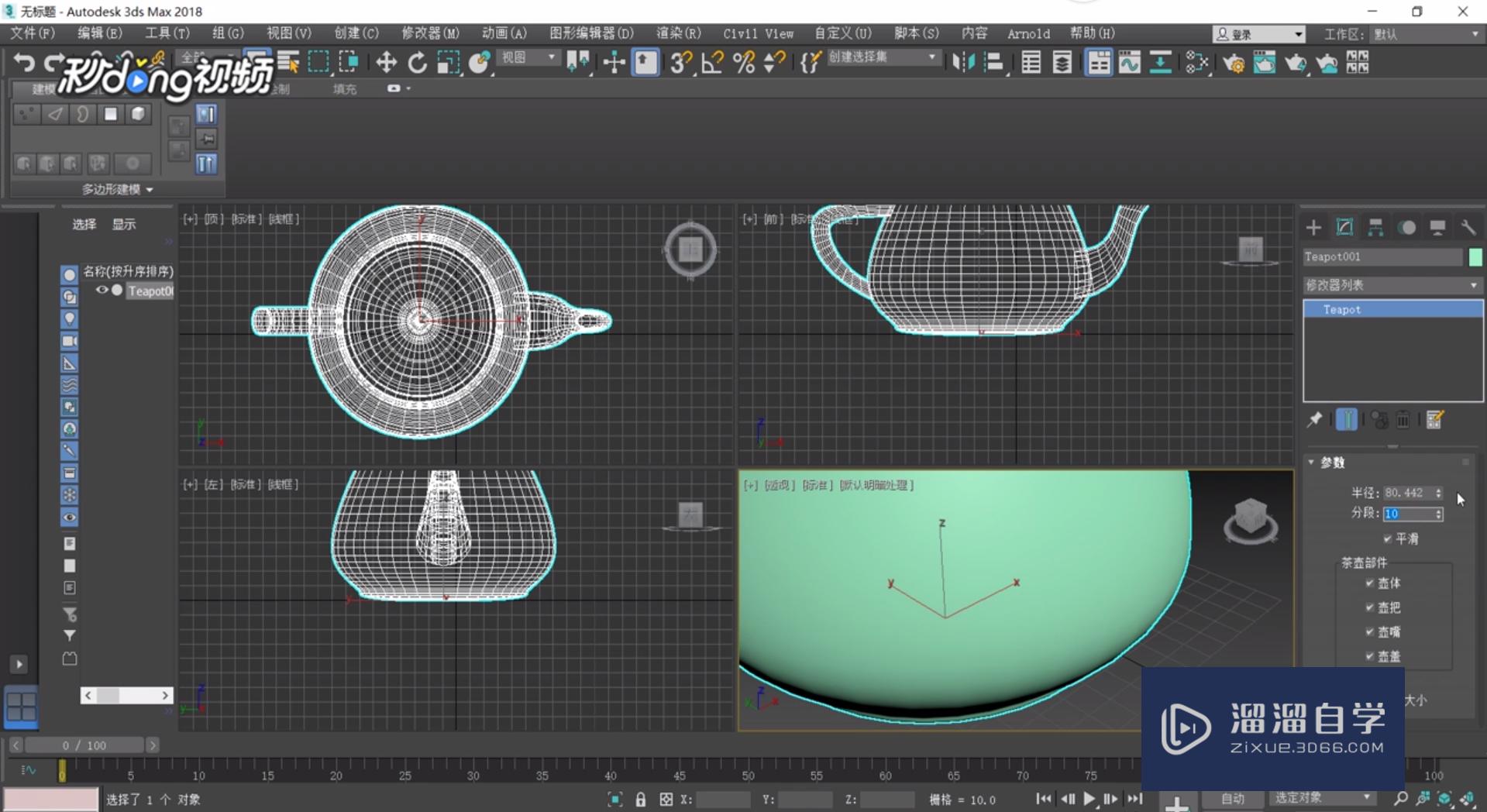Open the 修改器列表 modifier list dropdown
Screen dimensions: 1487x812
1392,285
